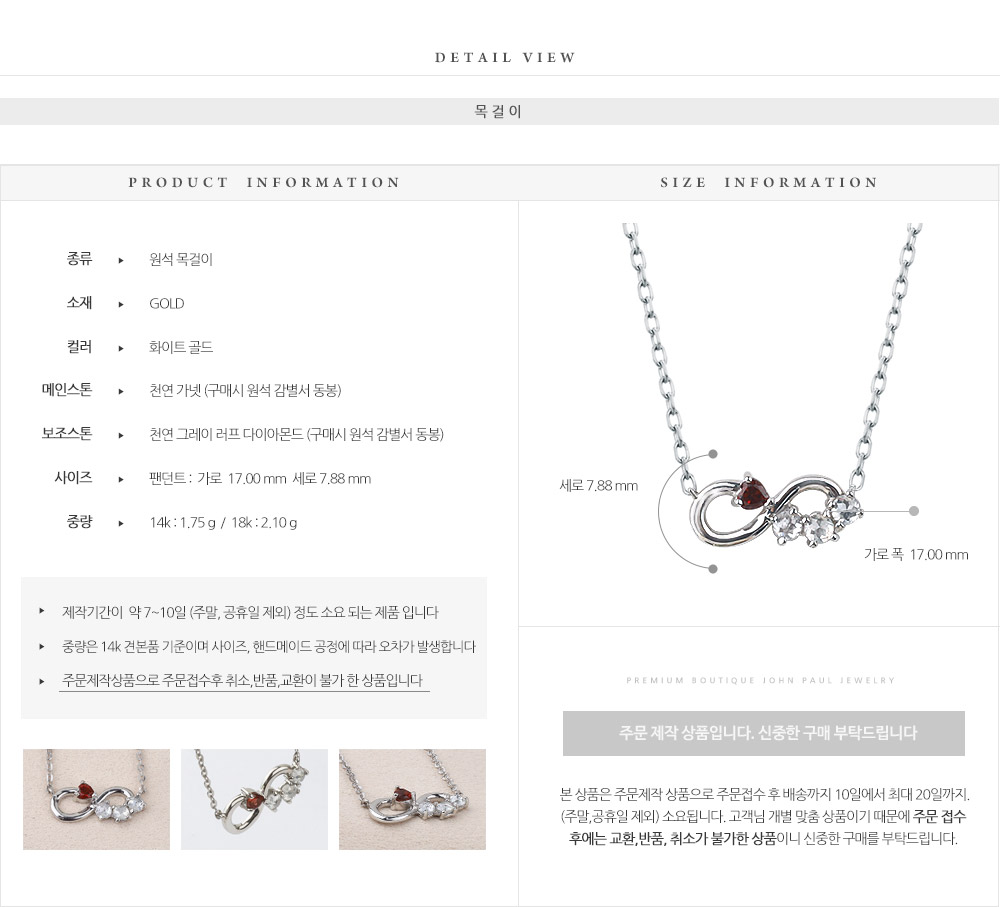Click the gray 주문 제작 상품입니다 banner
This screenshot has width=1000, height=907.
tap(763, 734)
